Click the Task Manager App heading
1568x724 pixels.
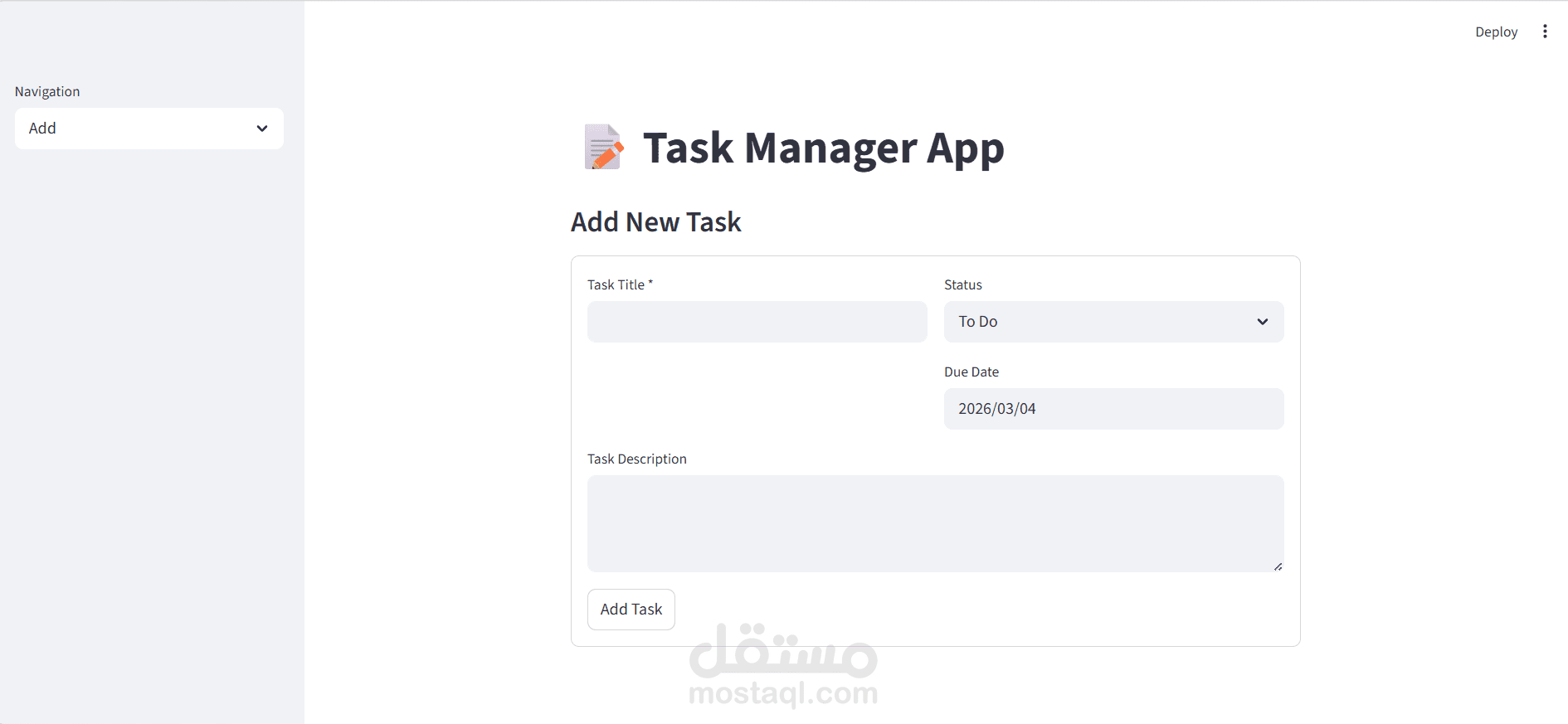click(823, 148)
